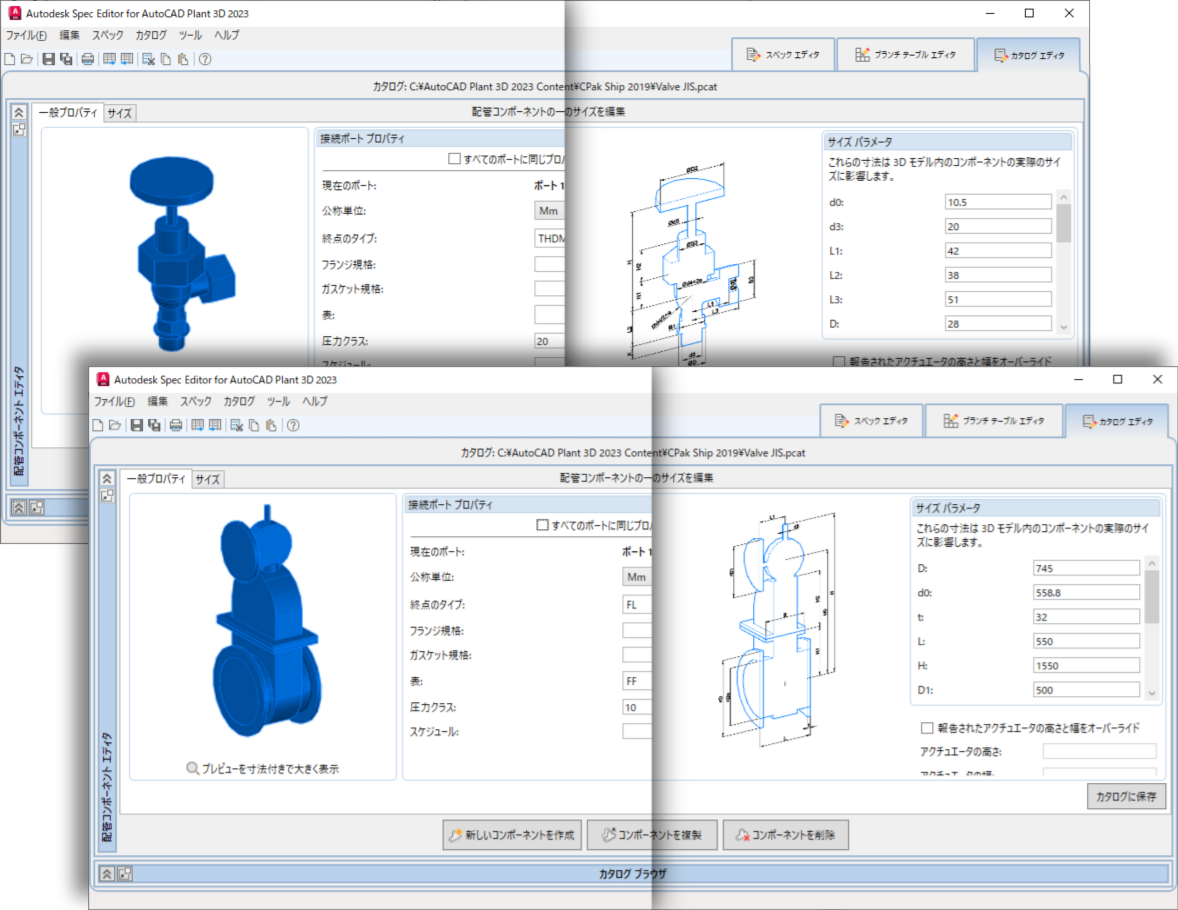
Task: Switch to the サイズ tab
Action: coord(206,479)
